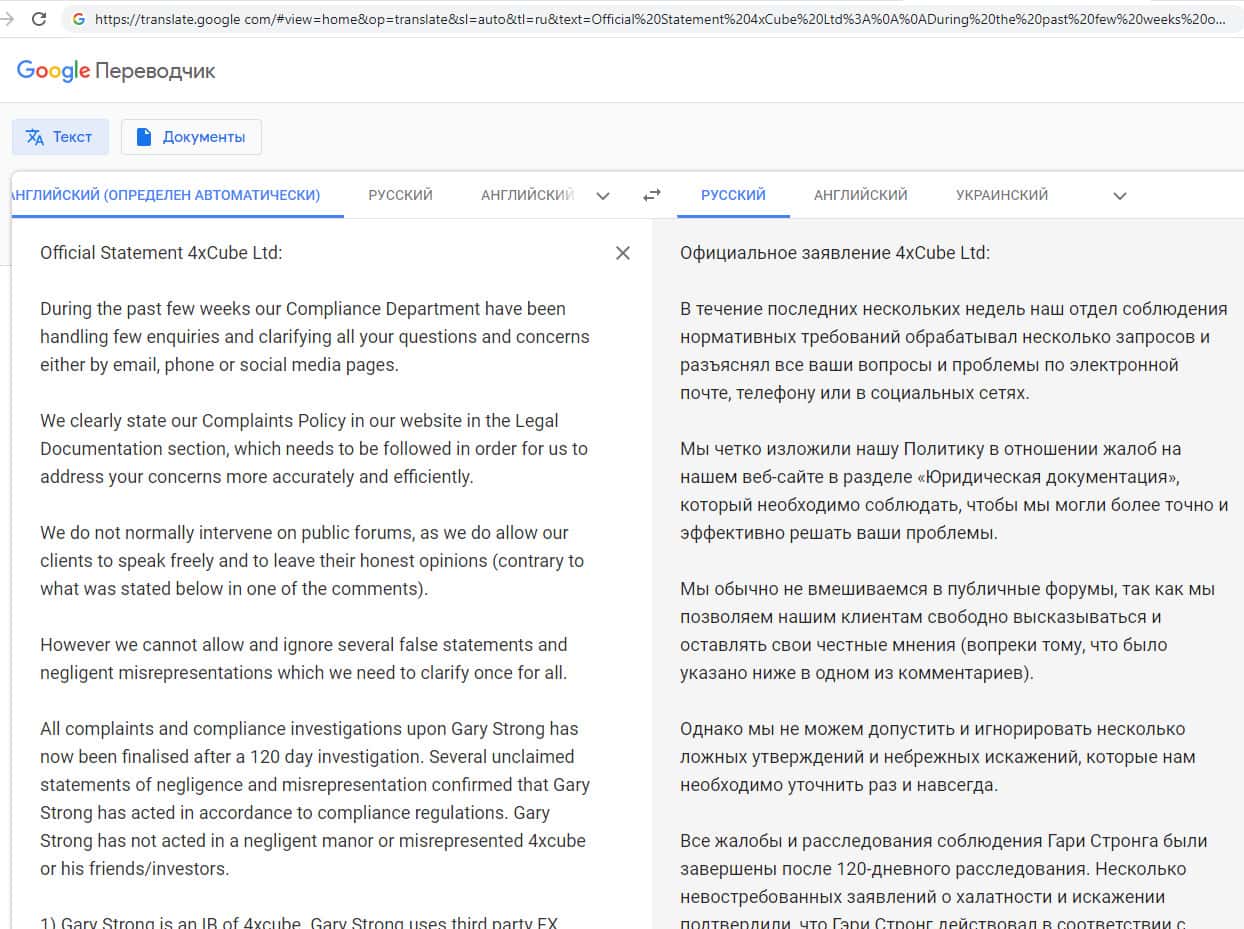Click the cut-off source line '1) Gary Strong is an IB of 4xcube'
This screenshot has height=929, width=1244.
pyautogui.click(x=300, y=923)
